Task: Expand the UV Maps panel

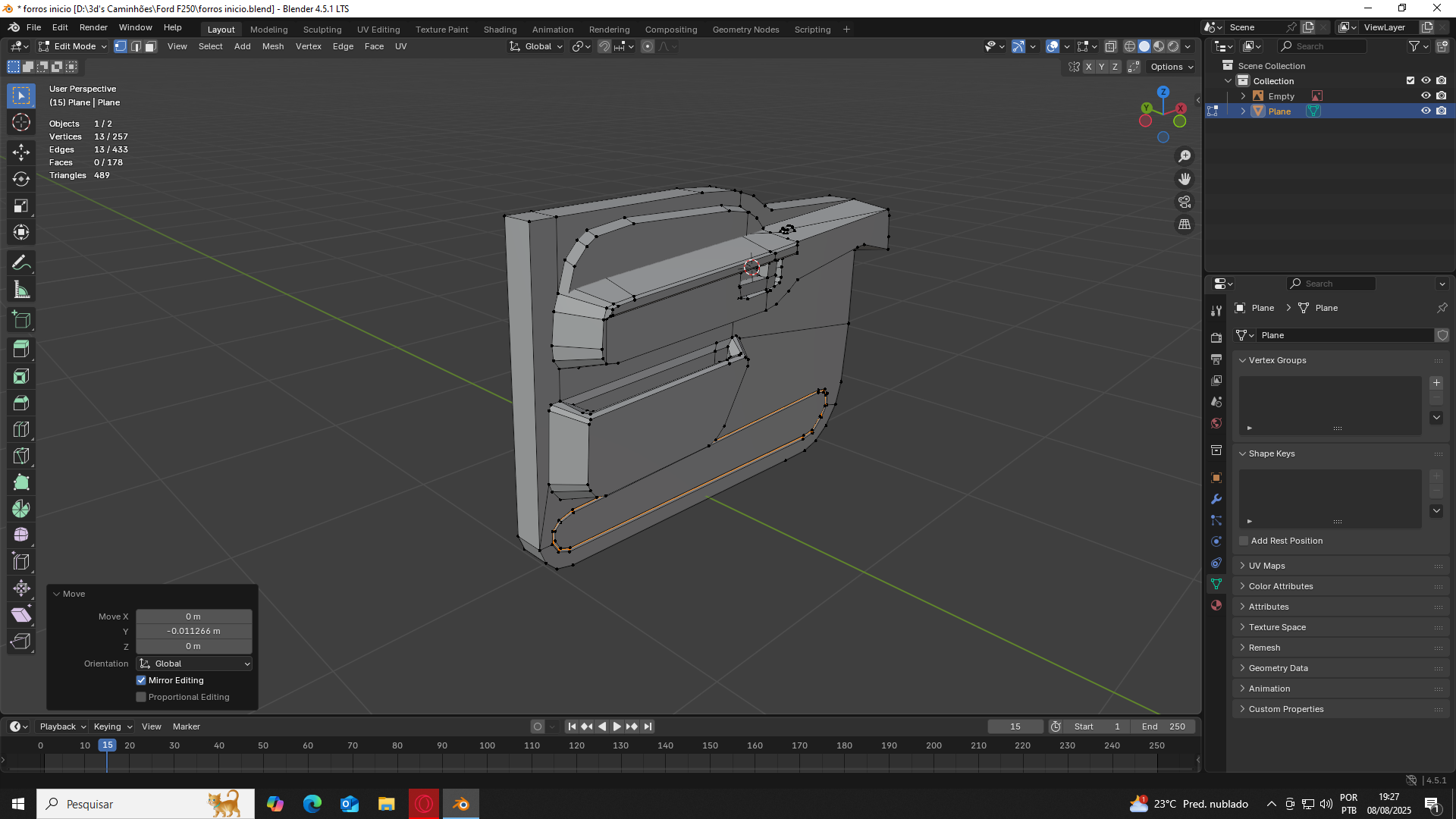Action: 1266,566
